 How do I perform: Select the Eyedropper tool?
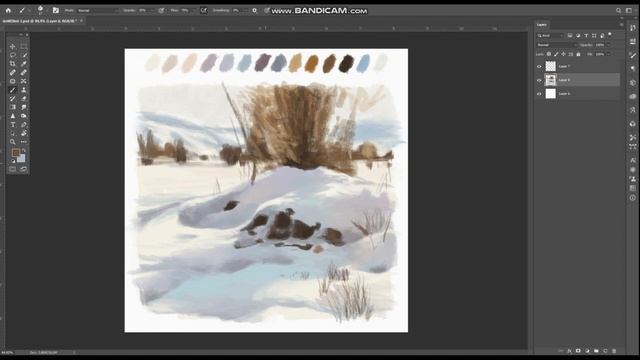pos(24,64)
